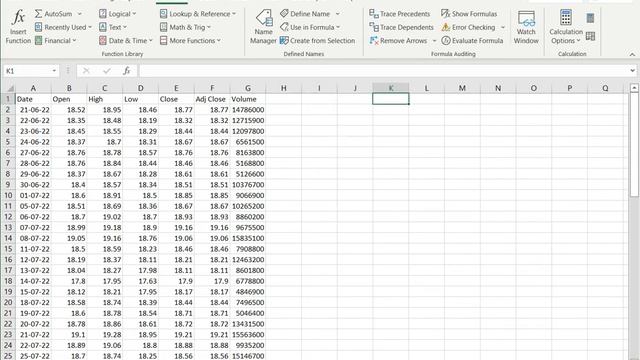The image size is (640, 360).
Task: Open the More Functions menu
Action: pyautogui.click(x=190, y=41)
